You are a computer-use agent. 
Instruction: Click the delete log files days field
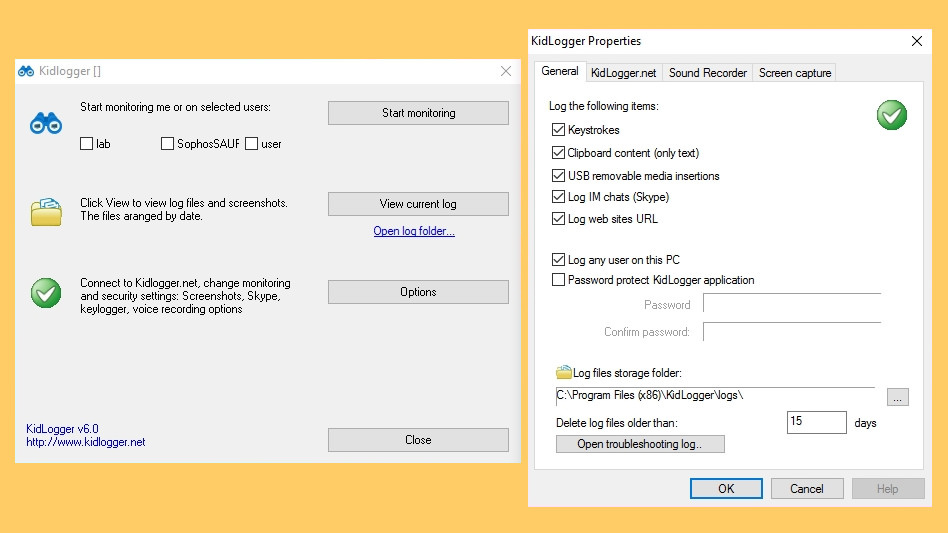click(x=816, y=422)
